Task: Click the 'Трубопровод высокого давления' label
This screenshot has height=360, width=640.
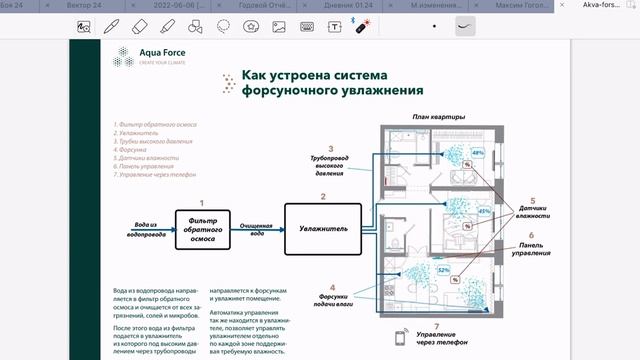Action: (329, 165)
